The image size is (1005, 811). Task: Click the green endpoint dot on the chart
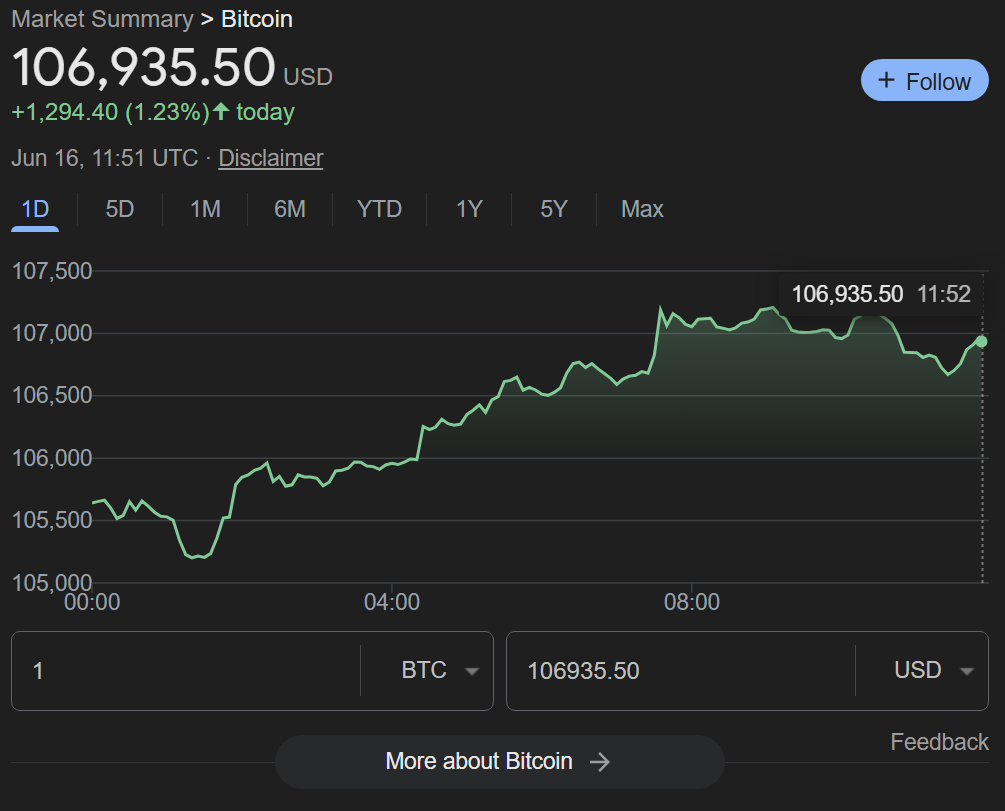981,342
